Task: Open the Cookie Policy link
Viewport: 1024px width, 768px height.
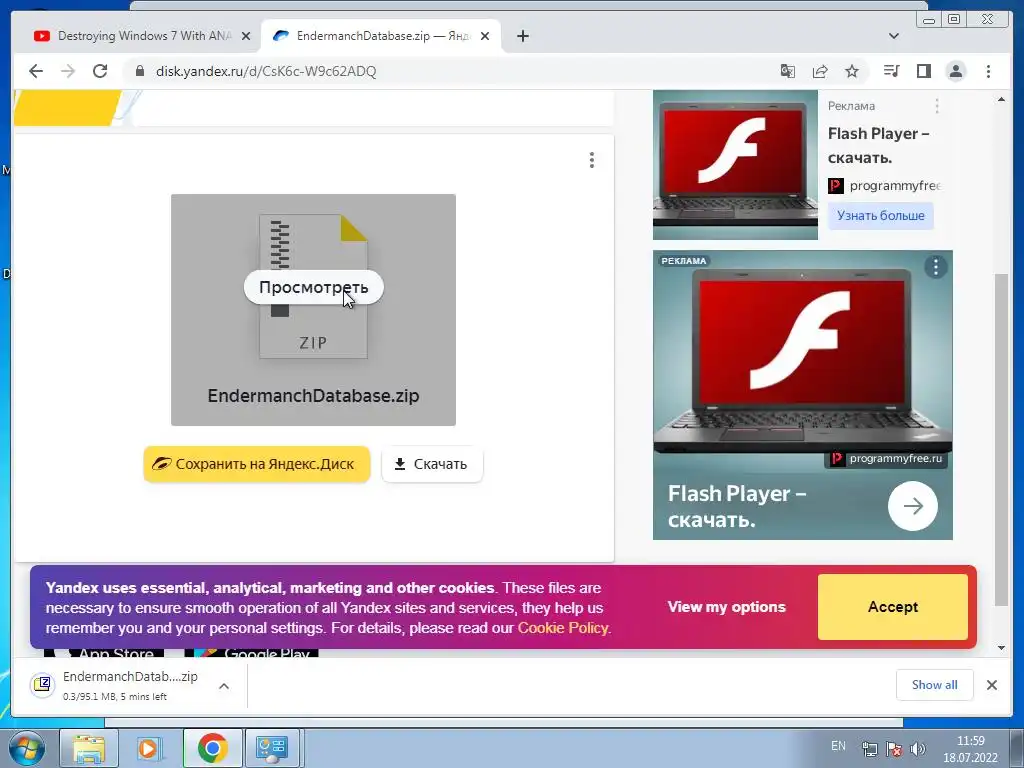Action: [563, 628]
